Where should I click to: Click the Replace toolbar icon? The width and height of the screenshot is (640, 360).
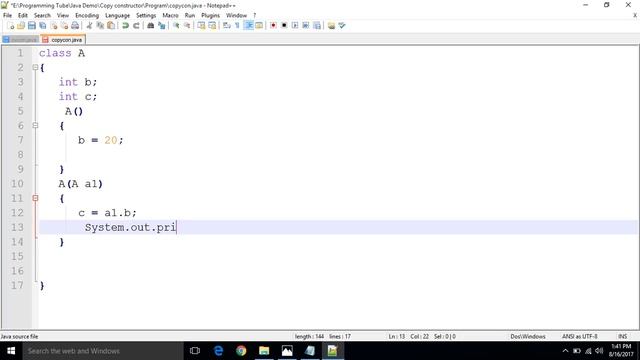pos(162,26)
